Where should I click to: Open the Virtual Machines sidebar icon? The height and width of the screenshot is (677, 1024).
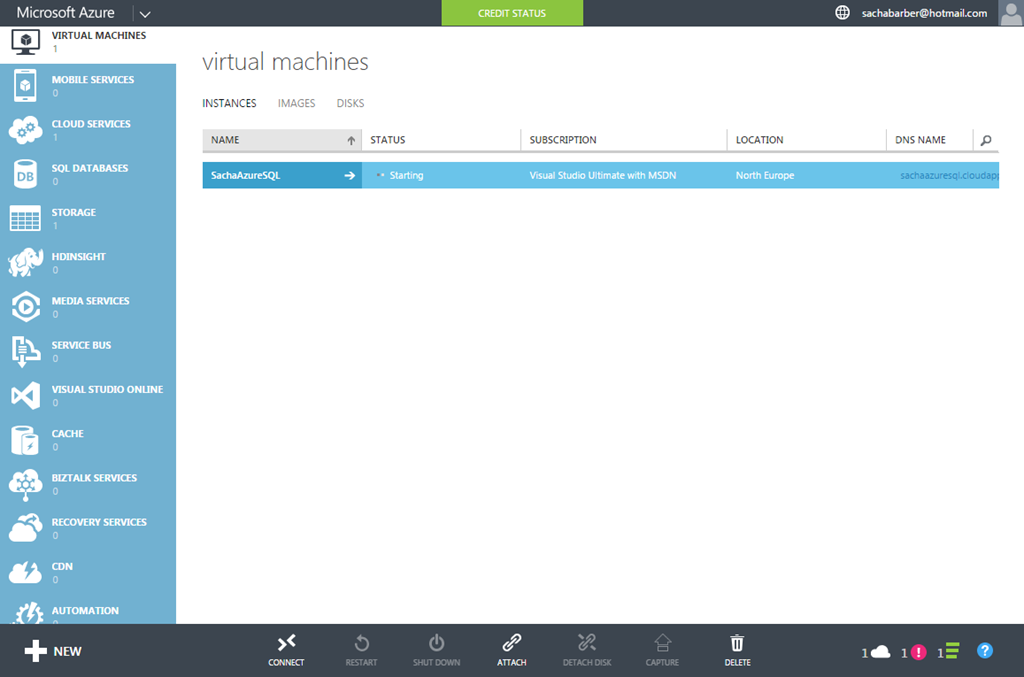point(25,43)
